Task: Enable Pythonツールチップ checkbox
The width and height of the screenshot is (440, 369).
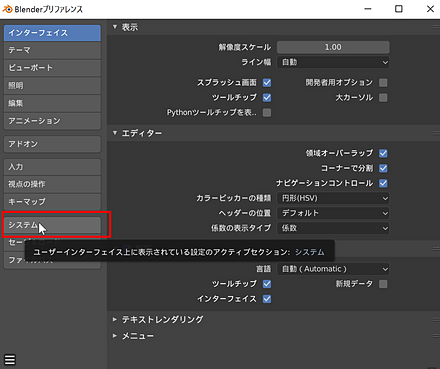Action: 267,113
